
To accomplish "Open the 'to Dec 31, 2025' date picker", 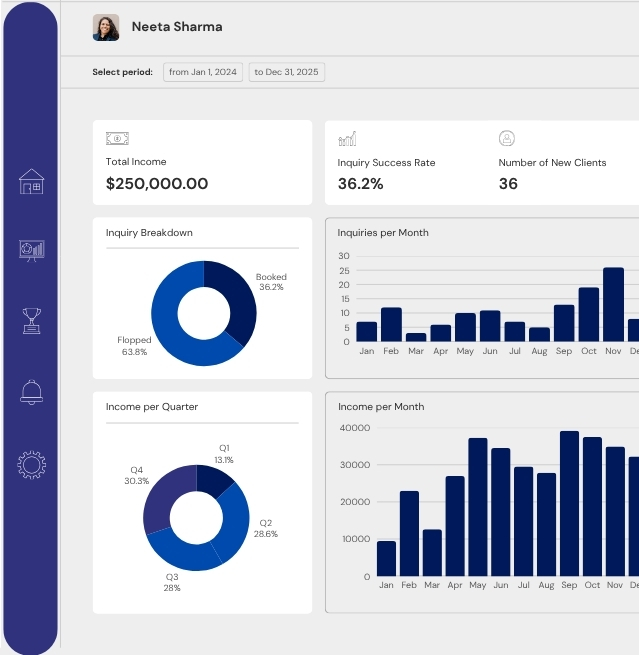I will click(286, 72).
